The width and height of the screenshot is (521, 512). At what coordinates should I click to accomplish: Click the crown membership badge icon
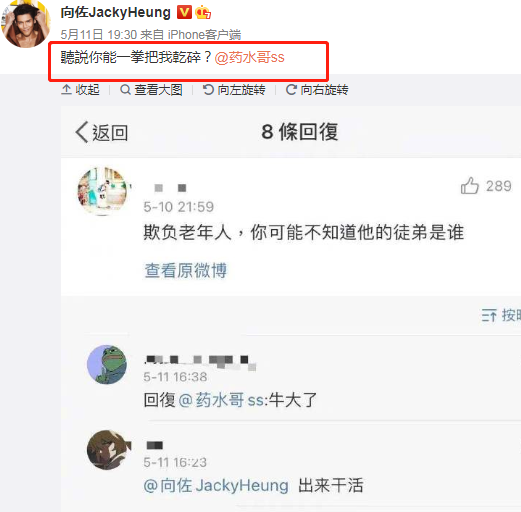203,12
